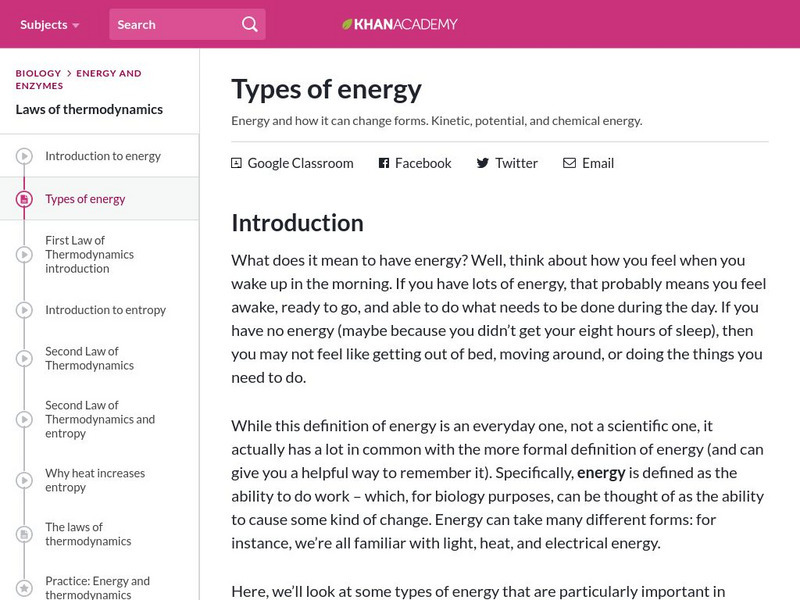Share the article via Twitter link
Screen dimensions: 800x600
[x=516, y=163]
